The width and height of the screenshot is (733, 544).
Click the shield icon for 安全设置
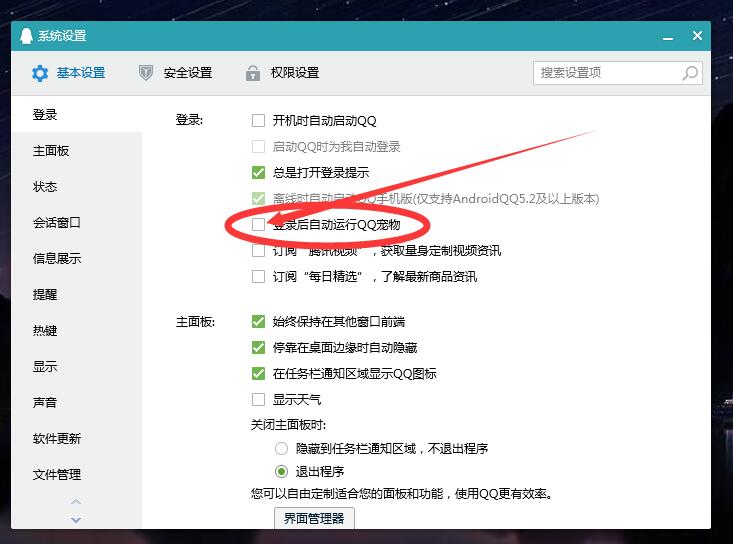coord(146,73)
